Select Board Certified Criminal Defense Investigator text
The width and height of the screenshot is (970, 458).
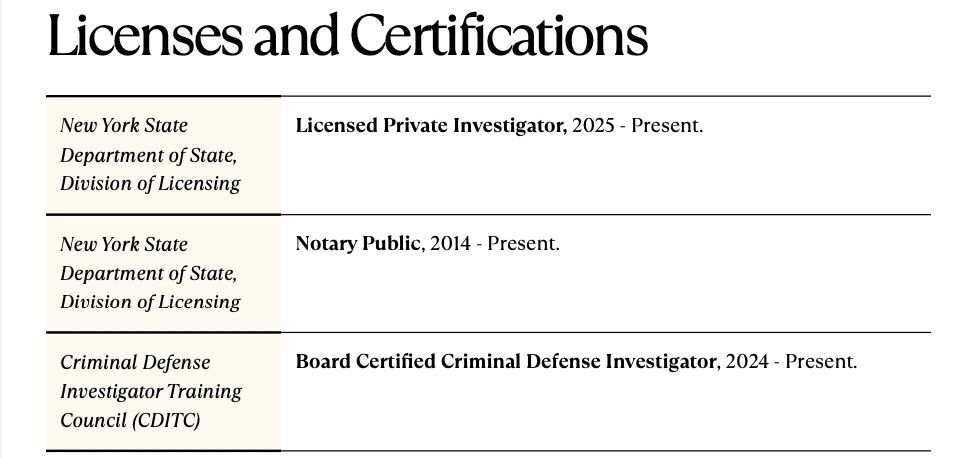pyautogui.click(x=506, y=361)
